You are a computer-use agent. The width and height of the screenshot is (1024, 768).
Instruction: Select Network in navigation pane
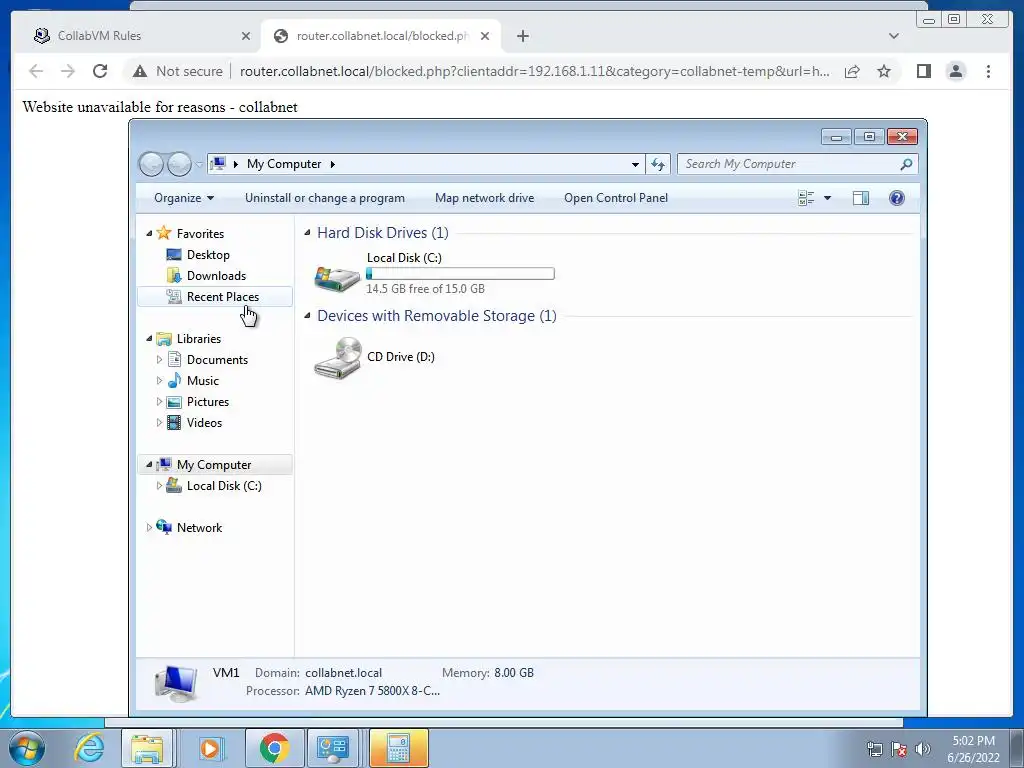pyautogui.click(x=199, y=528)
